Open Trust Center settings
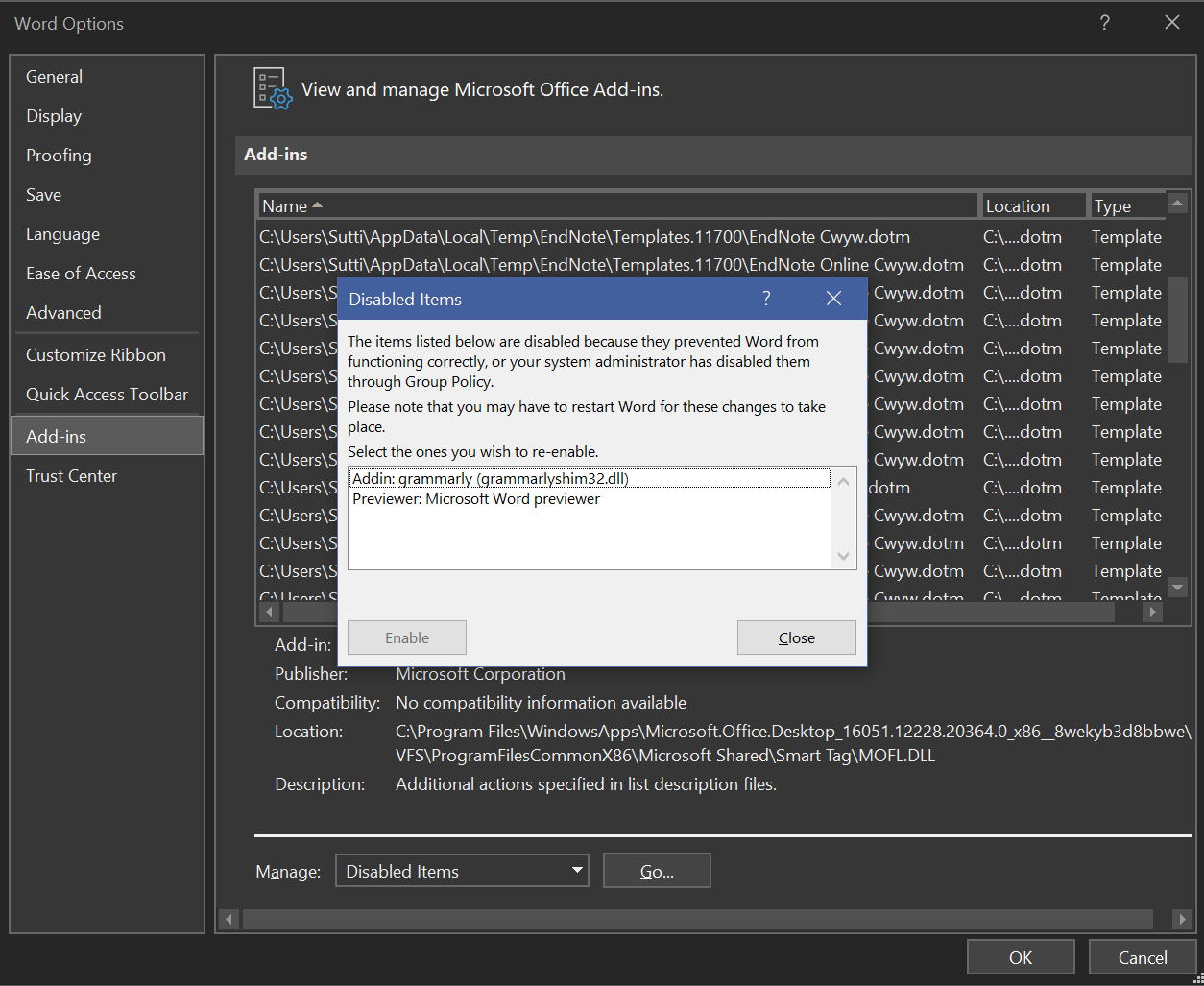1204x986 pixels. (x=107, y=476)
